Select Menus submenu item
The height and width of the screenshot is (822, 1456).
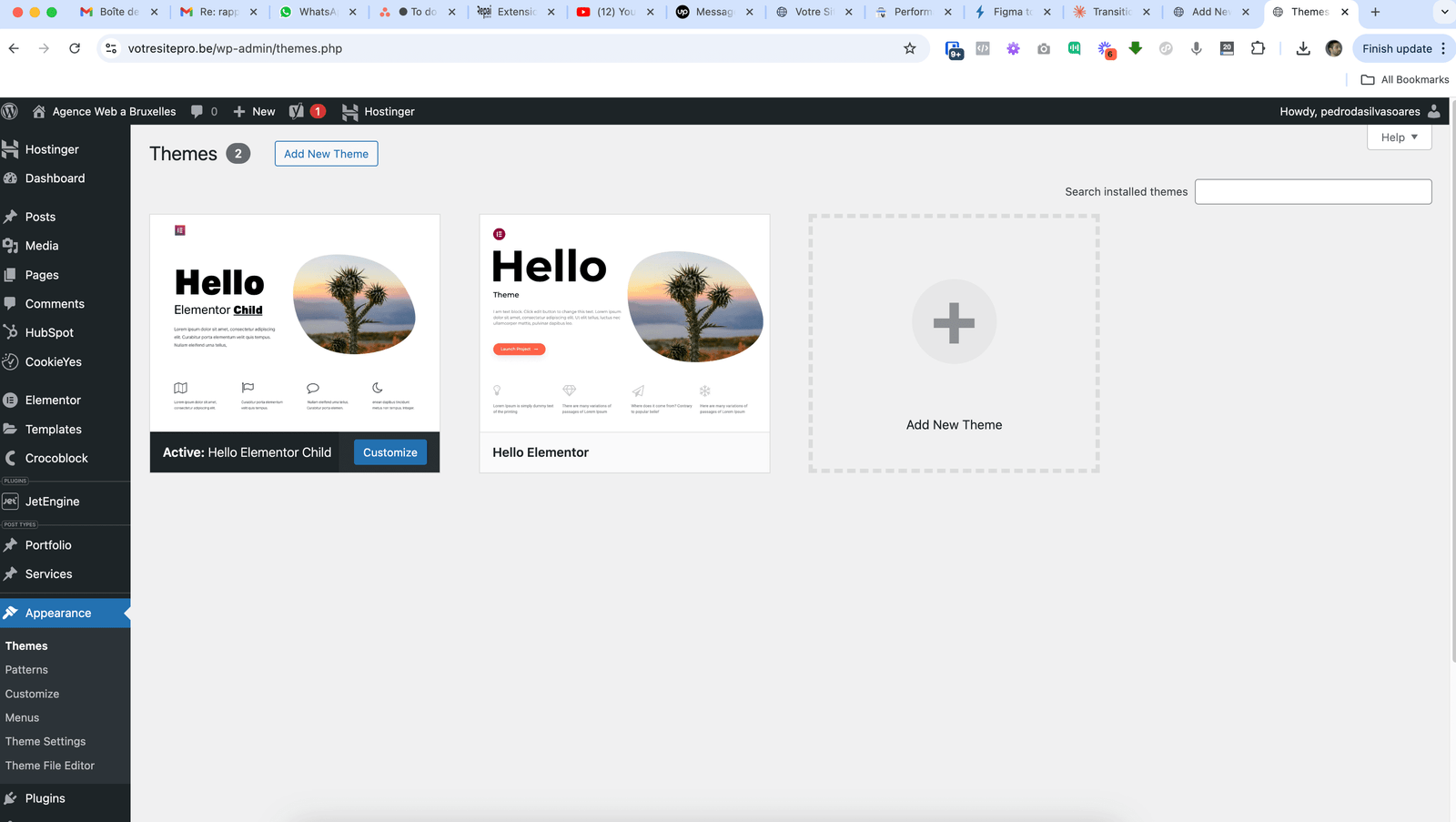[22, 718]
